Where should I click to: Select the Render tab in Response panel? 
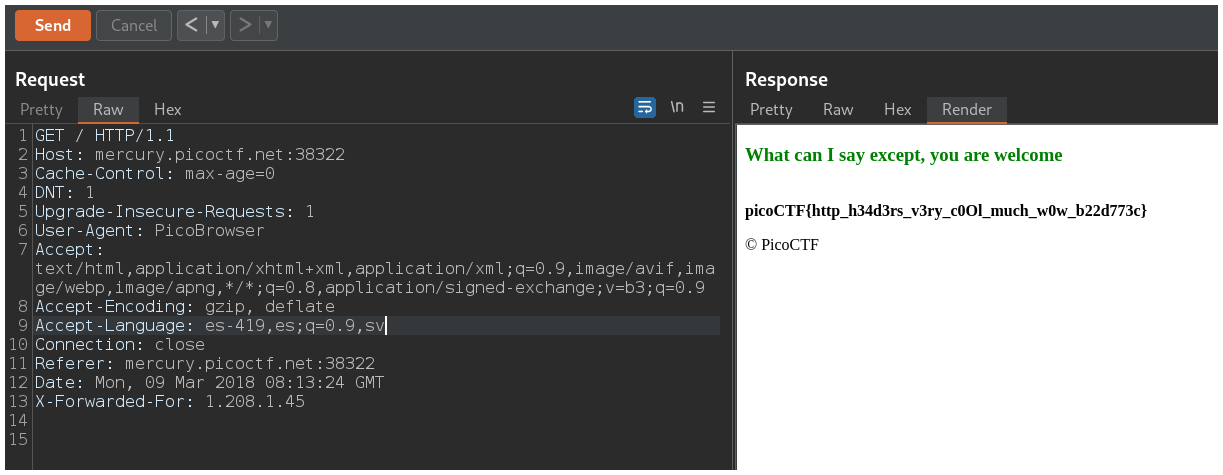pos(967,109)
